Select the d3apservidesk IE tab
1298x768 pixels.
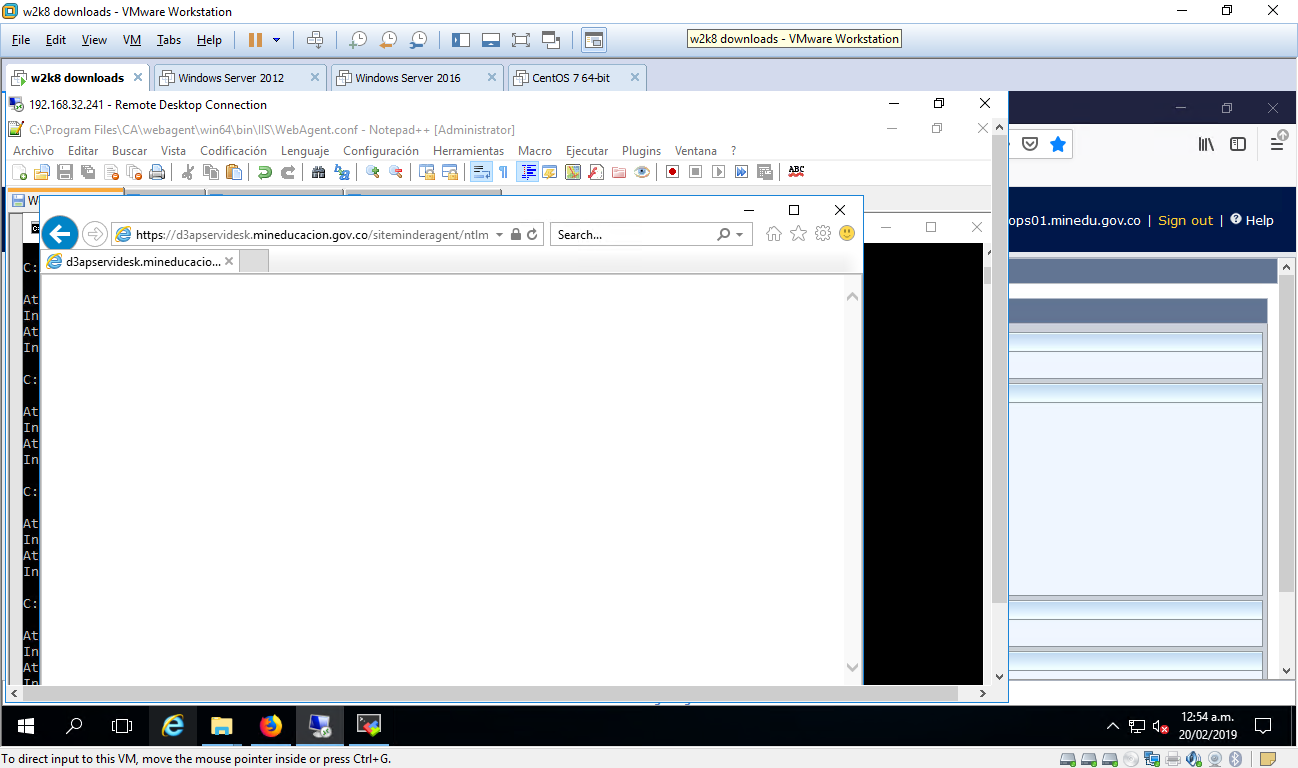tap(140, 262)
